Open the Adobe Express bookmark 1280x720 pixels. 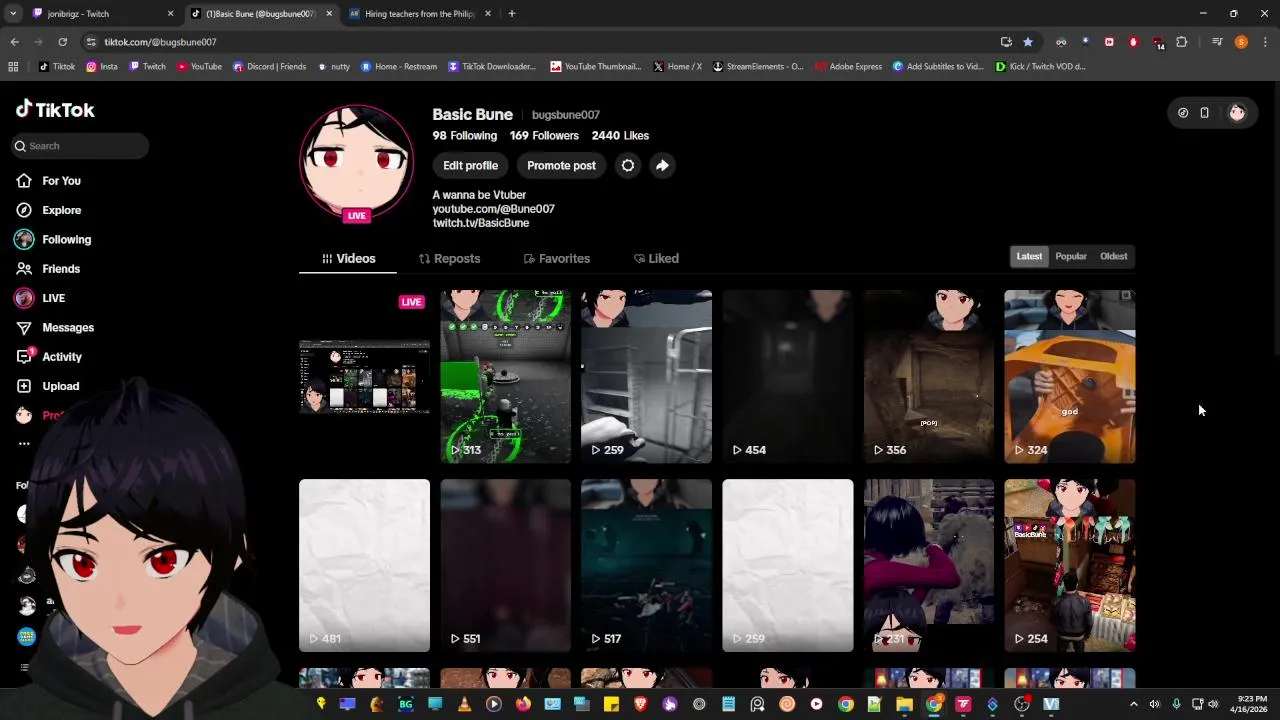tap(848, 67)
